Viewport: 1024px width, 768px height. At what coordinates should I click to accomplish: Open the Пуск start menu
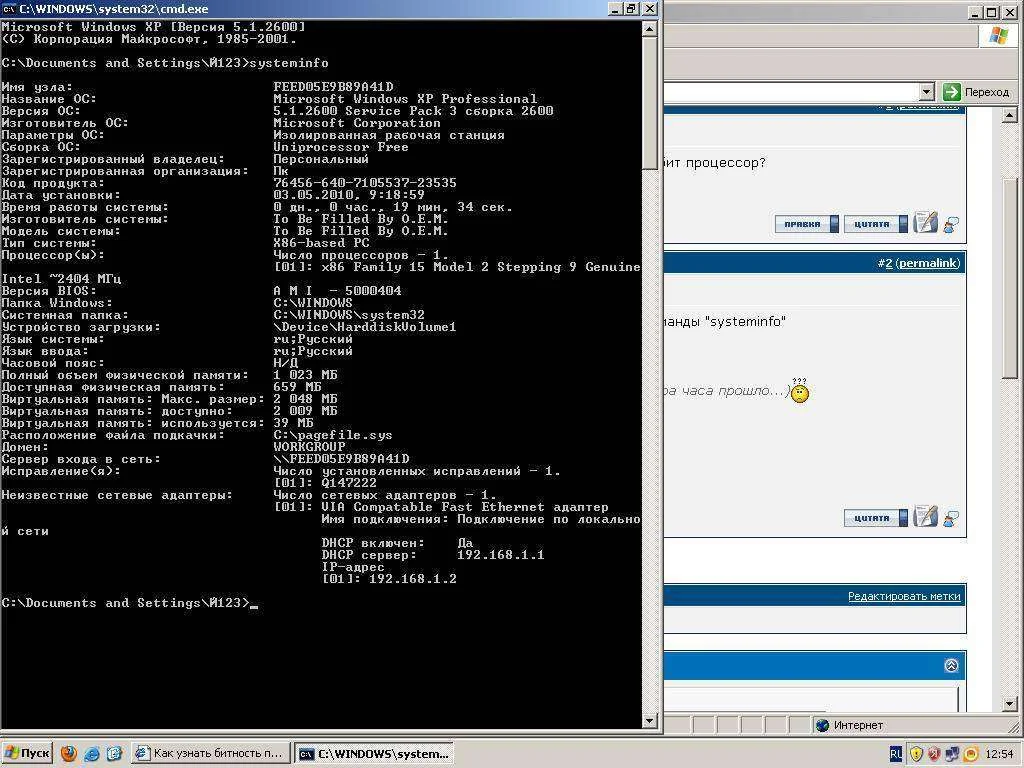tap(27, 753)
